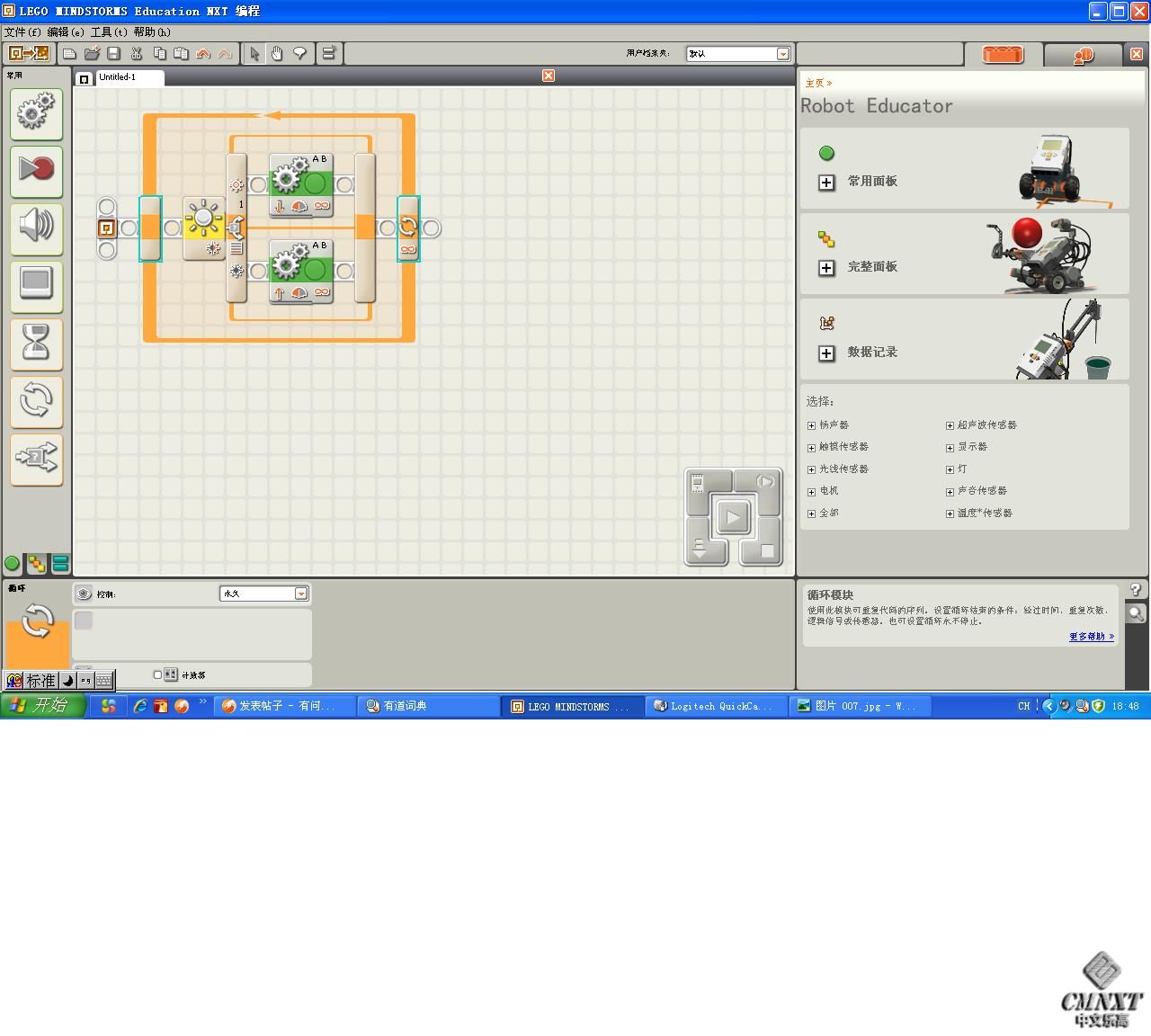Open the magnifier map view icon

point(1136,613)
